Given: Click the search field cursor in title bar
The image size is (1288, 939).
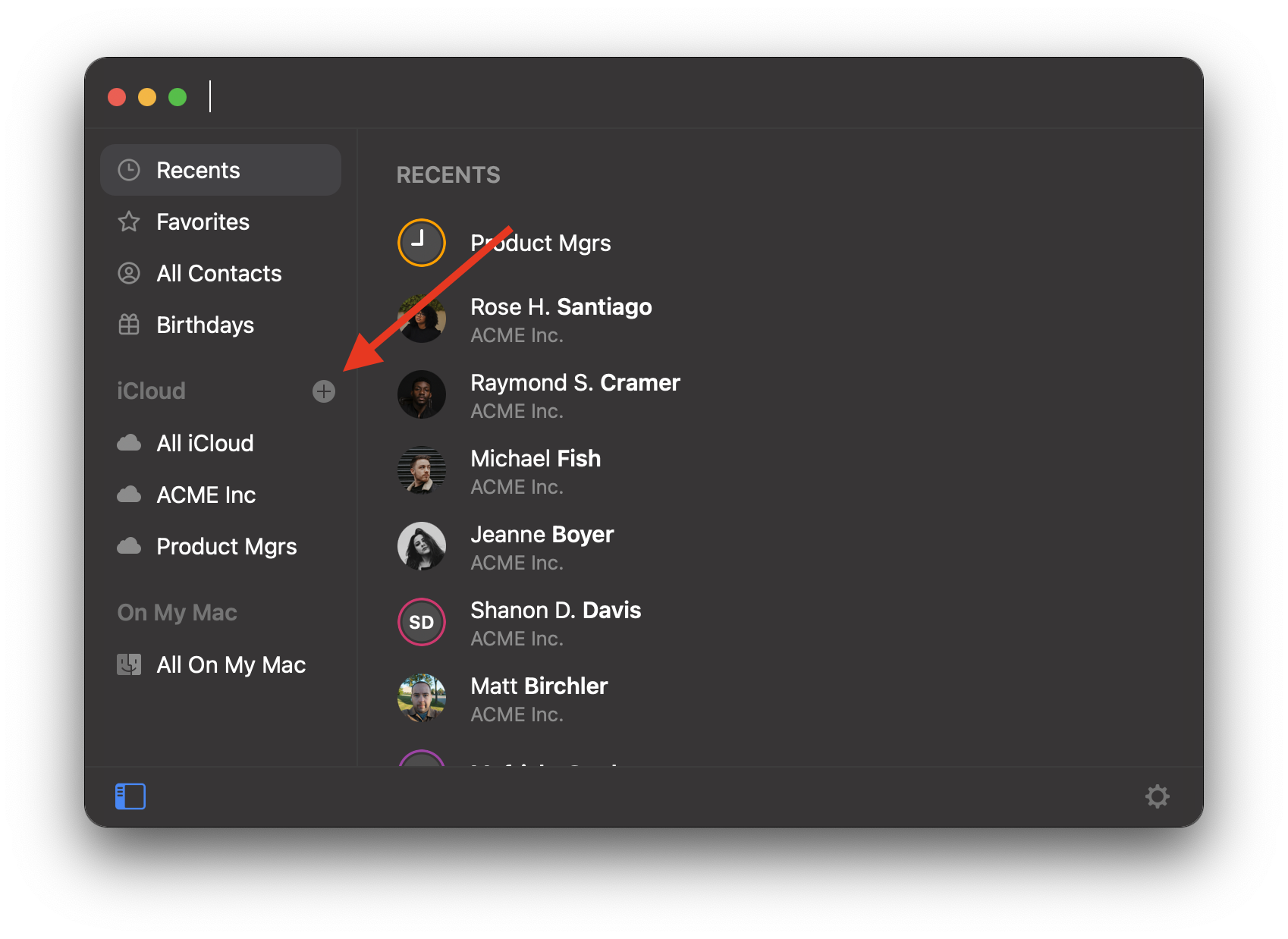Looking at the screenshot, I should (210, 96).
